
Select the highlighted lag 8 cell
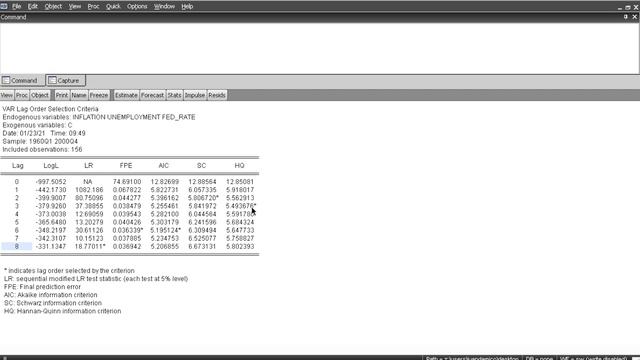[17, 247]
